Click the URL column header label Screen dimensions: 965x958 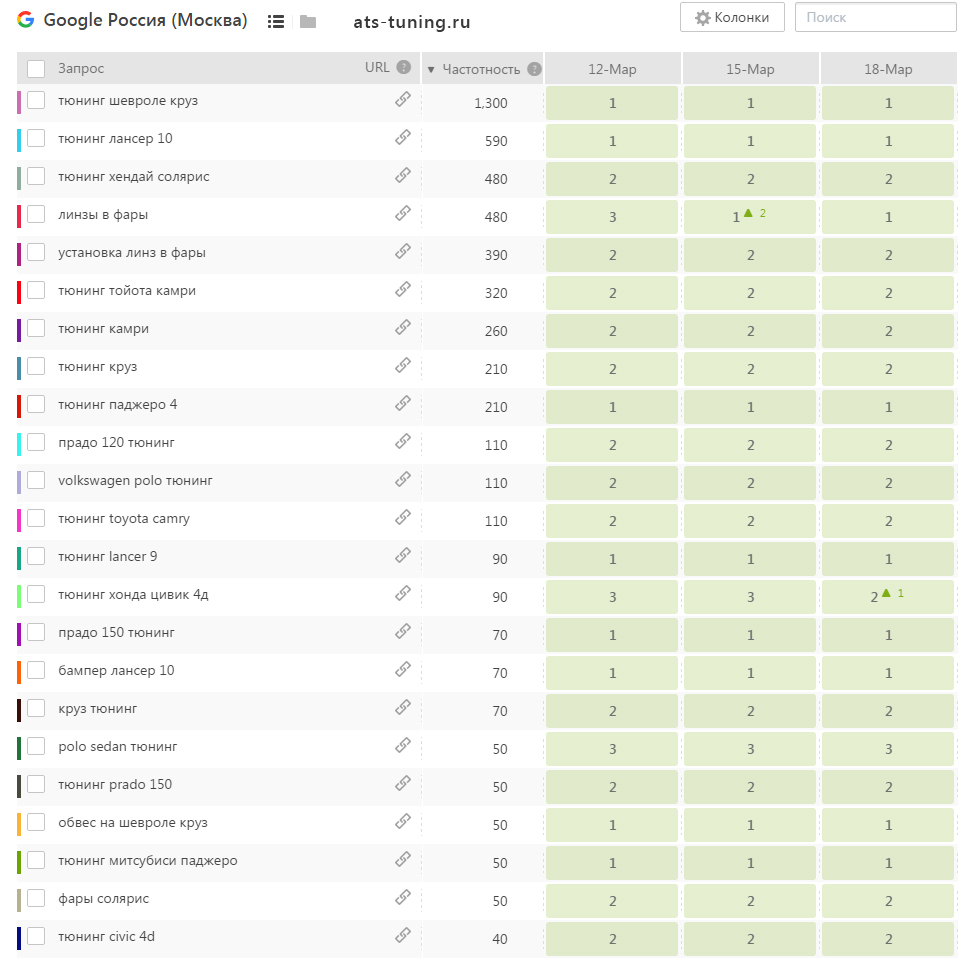pos(377,68)
